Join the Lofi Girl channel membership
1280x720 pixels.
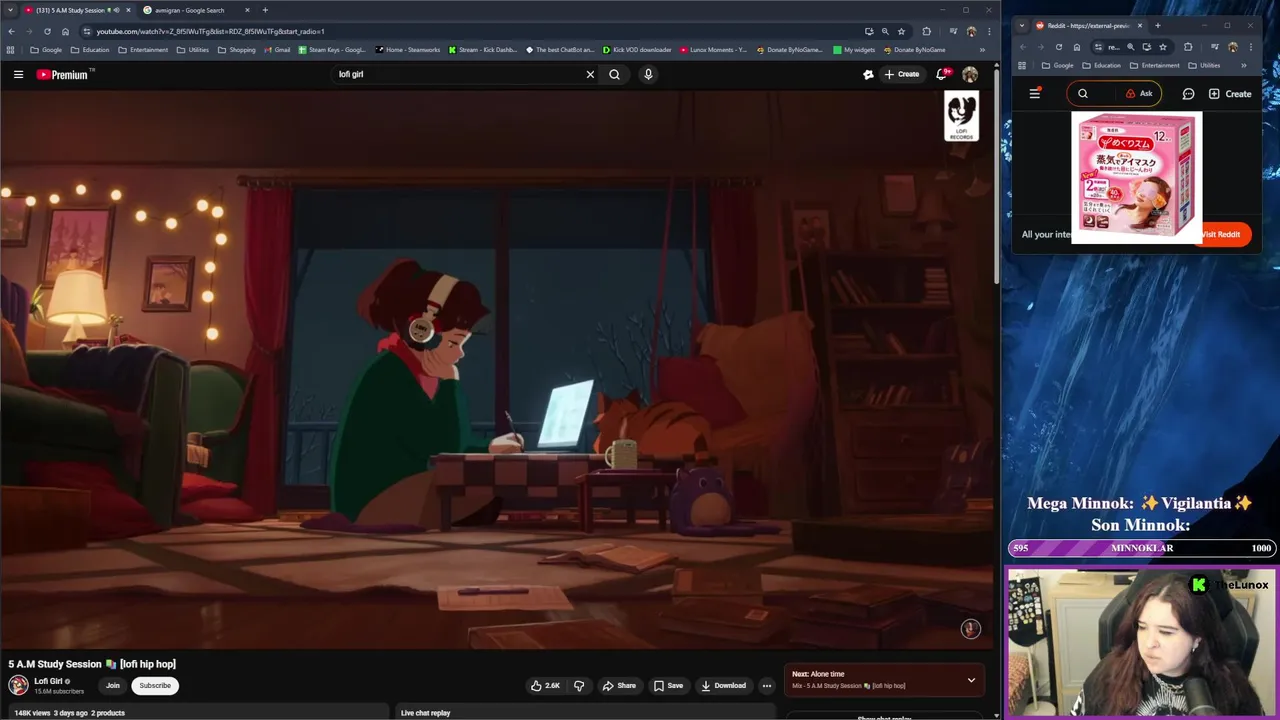(113, 685)
